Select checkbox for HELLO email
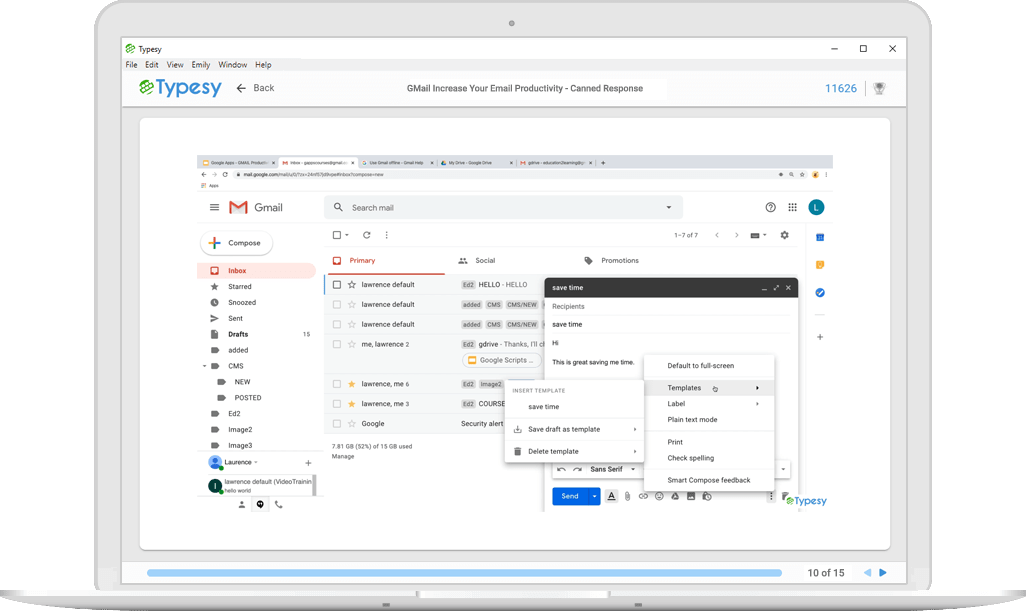 337,285
